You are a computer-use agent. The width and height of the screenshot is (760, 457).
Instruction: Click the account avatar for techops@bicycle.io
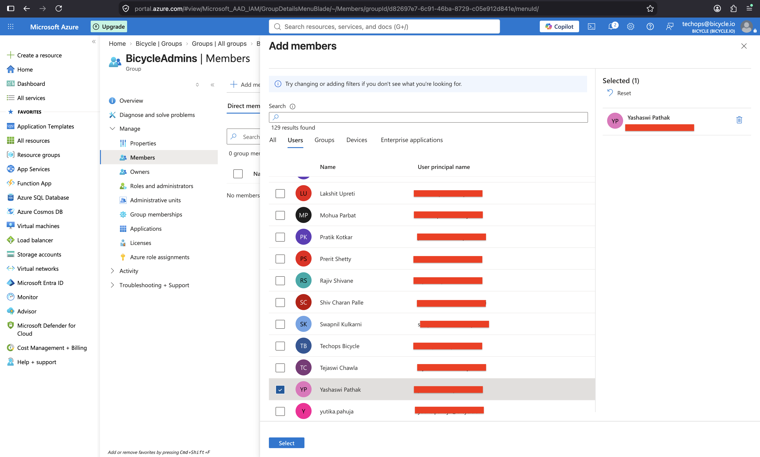[x=747, y=27]
